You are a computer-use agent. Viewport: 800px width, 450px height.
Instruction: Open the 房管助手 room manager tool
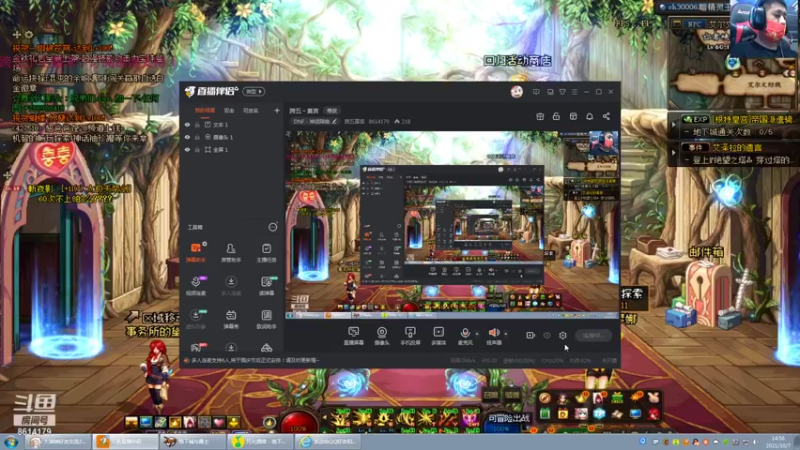coord(231,252)
